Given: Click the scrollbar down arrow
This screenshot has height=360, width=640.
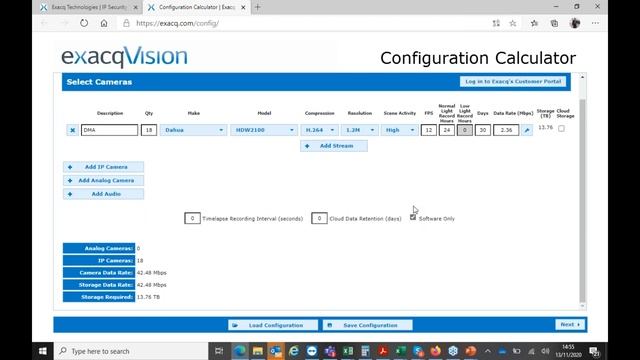Looking at the screenshot, I should (582, 306).
